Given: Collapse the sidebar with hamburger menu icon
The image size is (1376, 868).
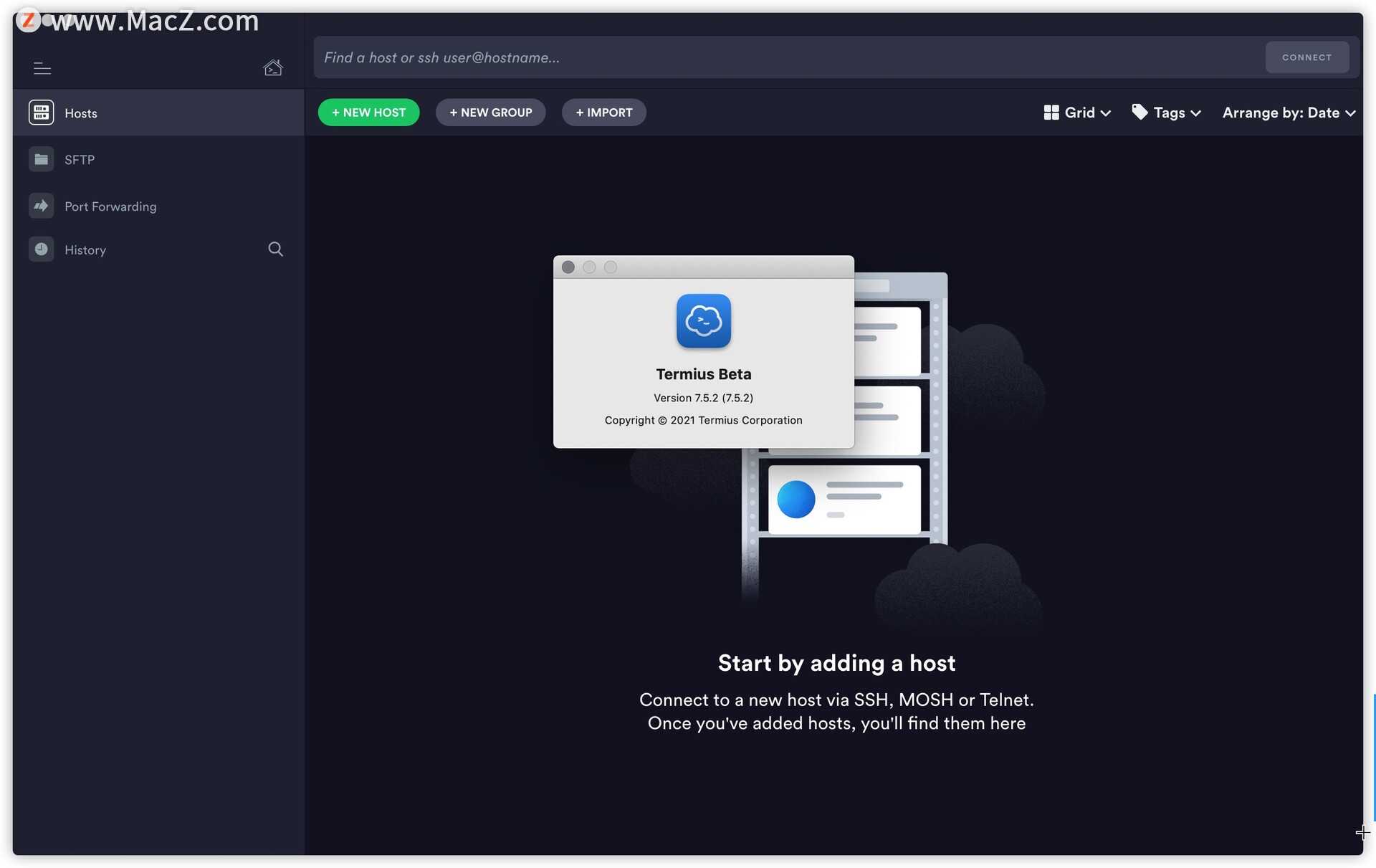Looking at the screenshot, I should (x=42, y=68).
